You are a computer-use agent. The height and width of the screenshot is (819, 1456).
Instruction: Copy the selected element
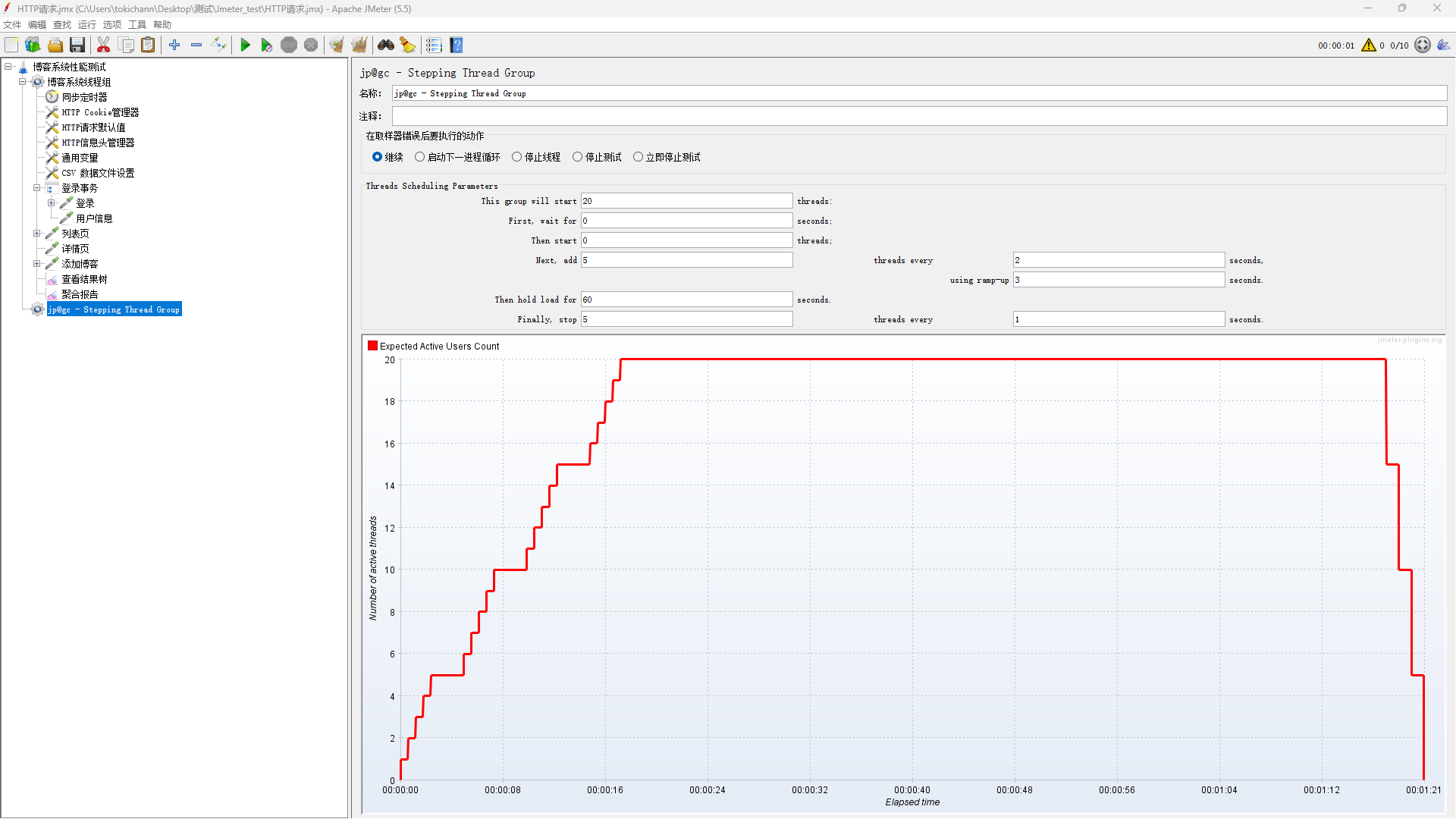pos(126,45)
